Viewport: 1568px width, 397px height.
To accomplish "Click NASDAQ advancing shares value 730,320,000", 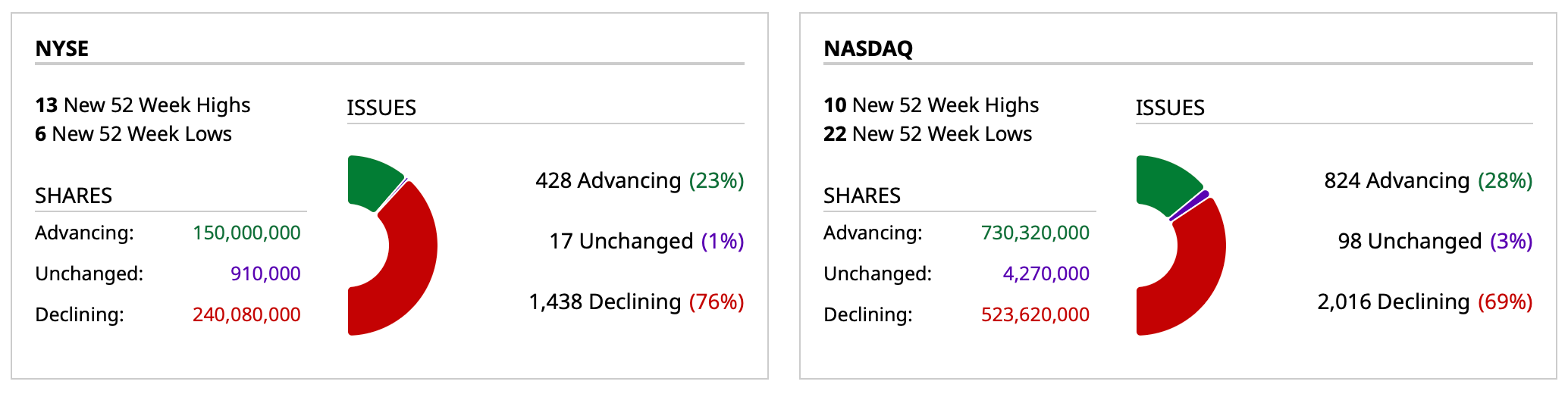I will pos(1035,233).
